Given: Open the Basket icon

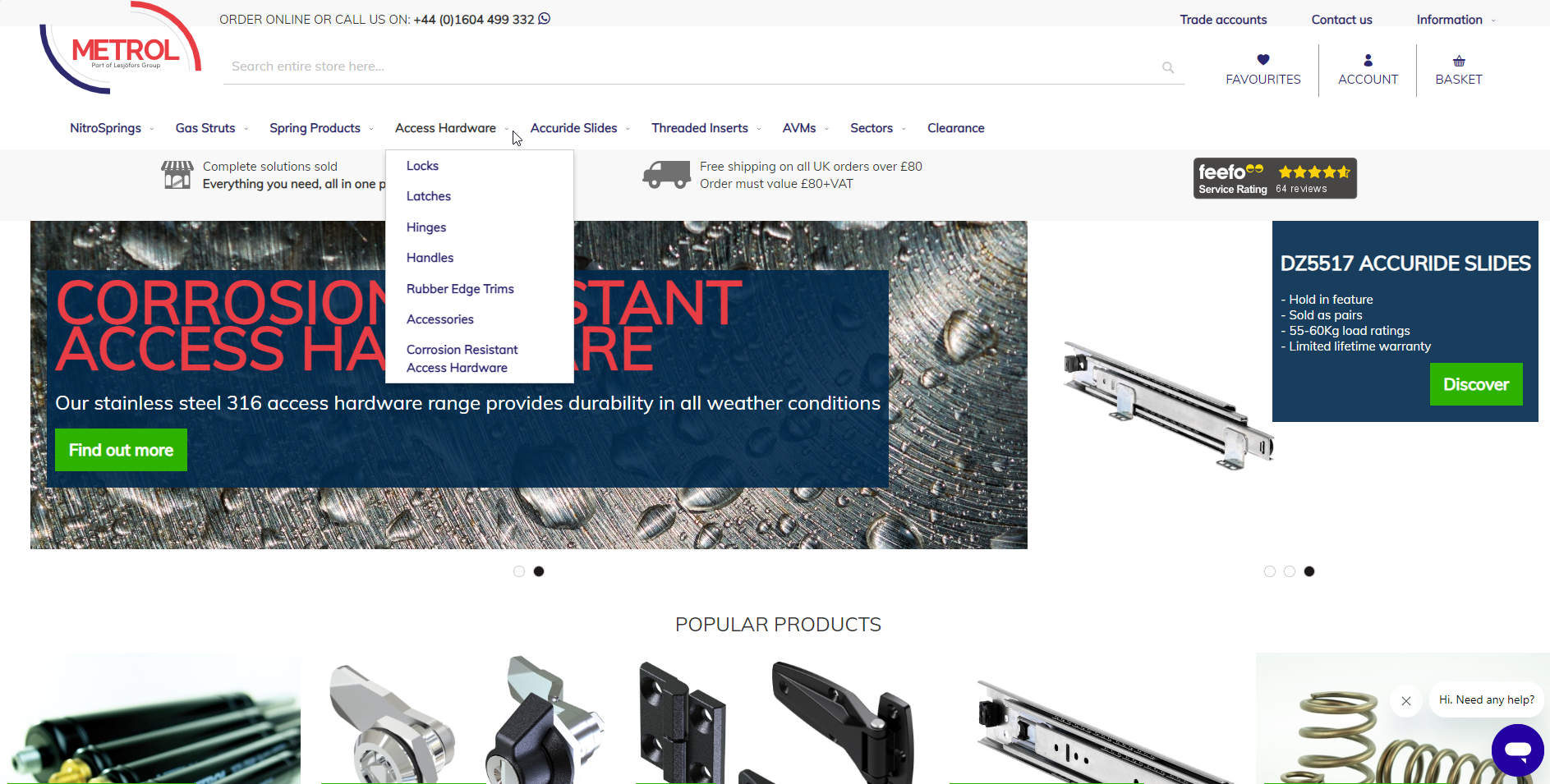Looking at the screenshot, I should coord(1459,61).
